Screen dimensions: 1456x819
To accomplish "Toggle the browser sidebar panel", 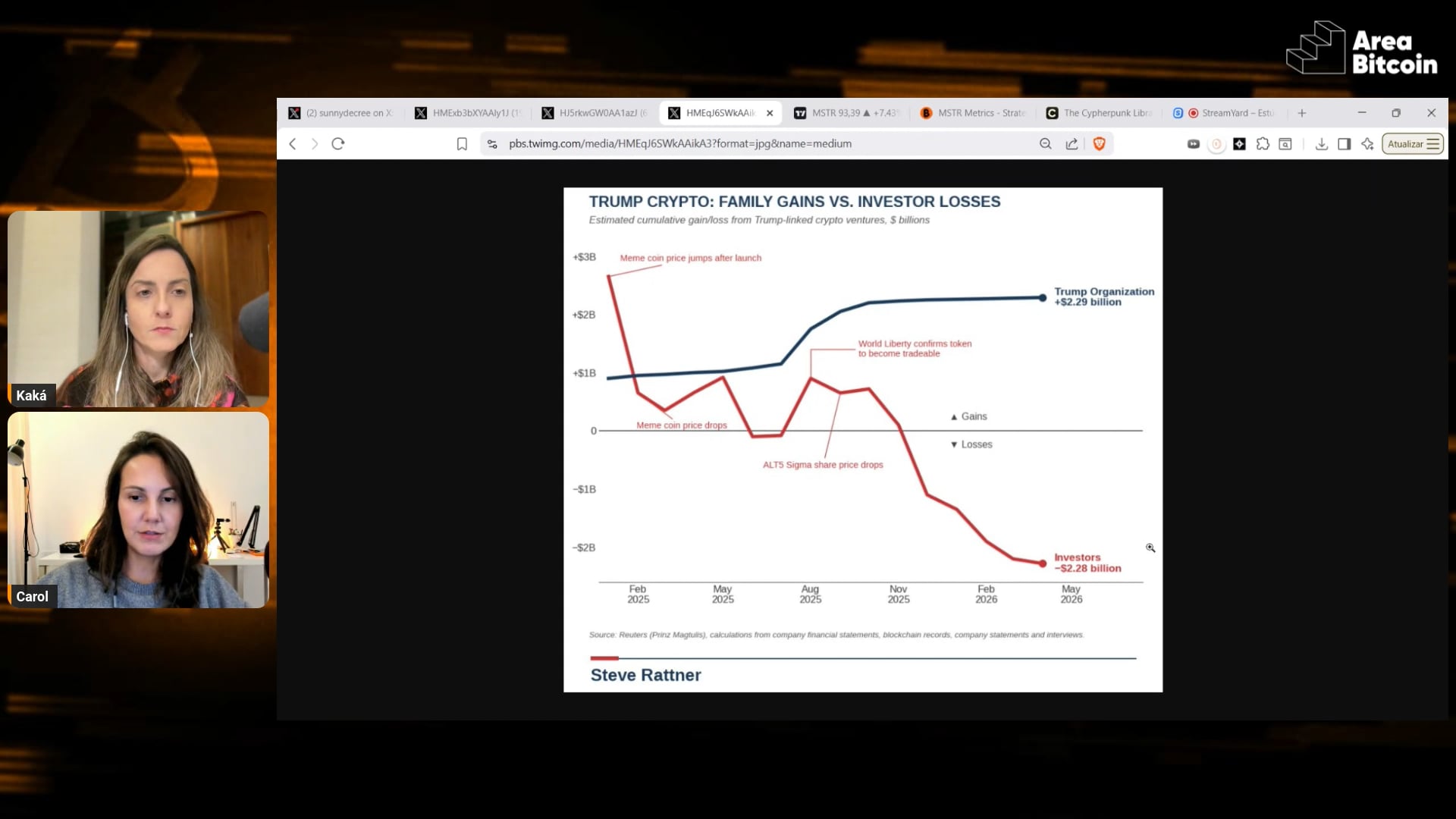I will [1345, 144].
